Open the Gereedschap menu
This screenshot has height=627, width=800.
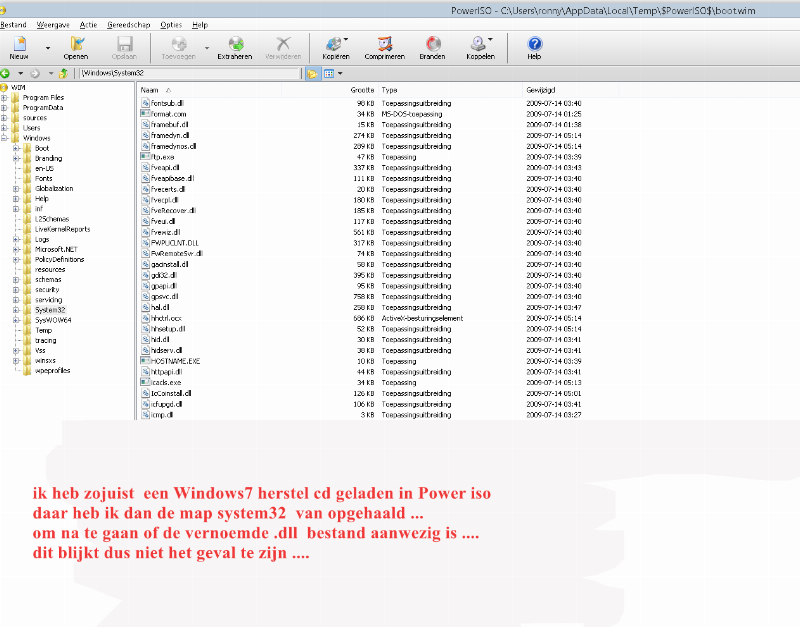pyautogui.click(x=129, y=24)
